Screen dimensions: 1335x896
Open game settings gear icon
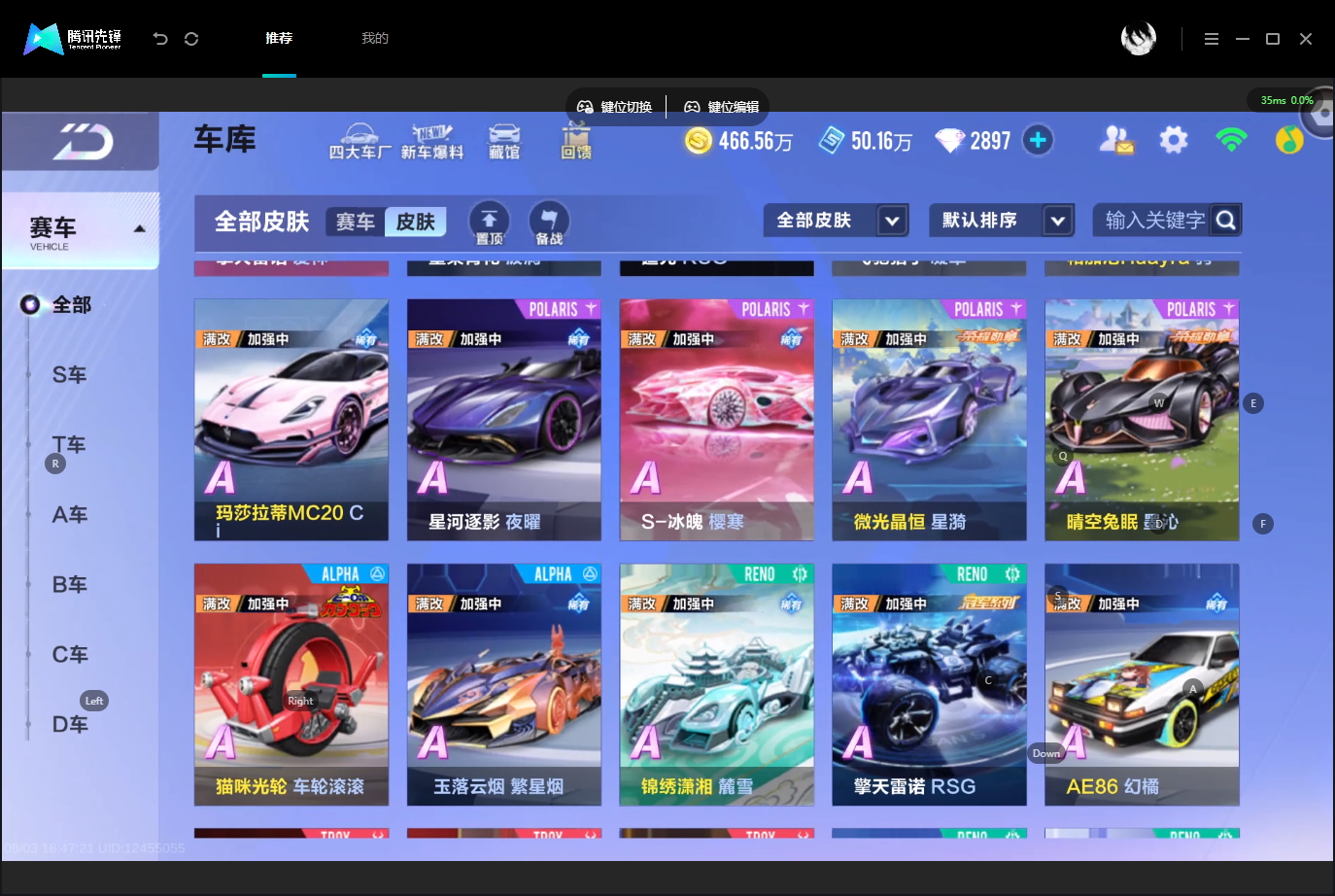1174,141
